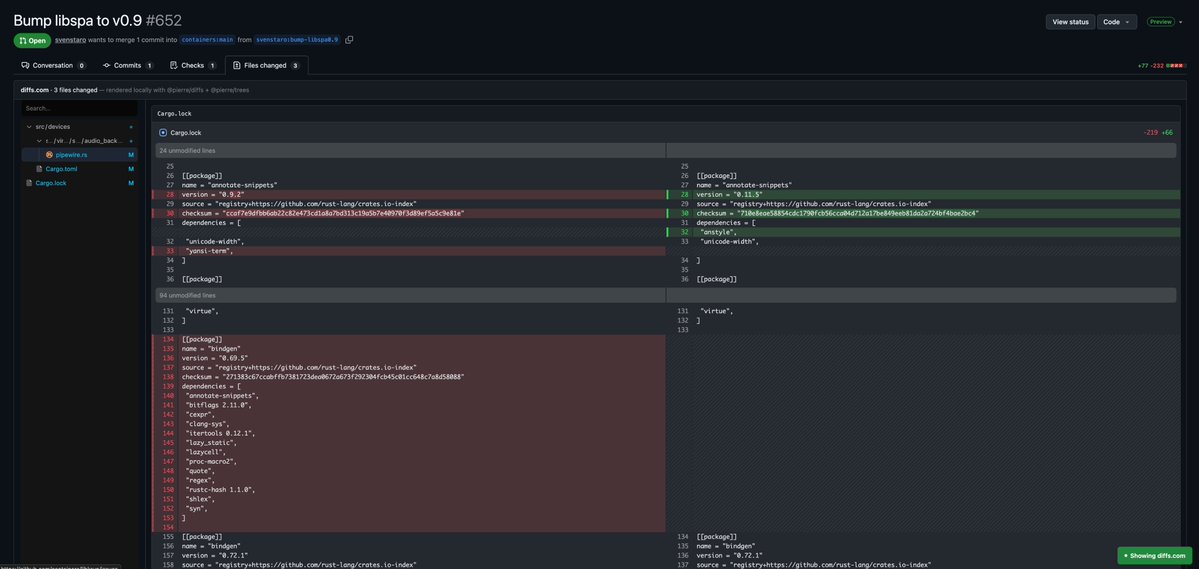
Task: Click the Commits tab commit icon
Action: click(x=107, y=66)
